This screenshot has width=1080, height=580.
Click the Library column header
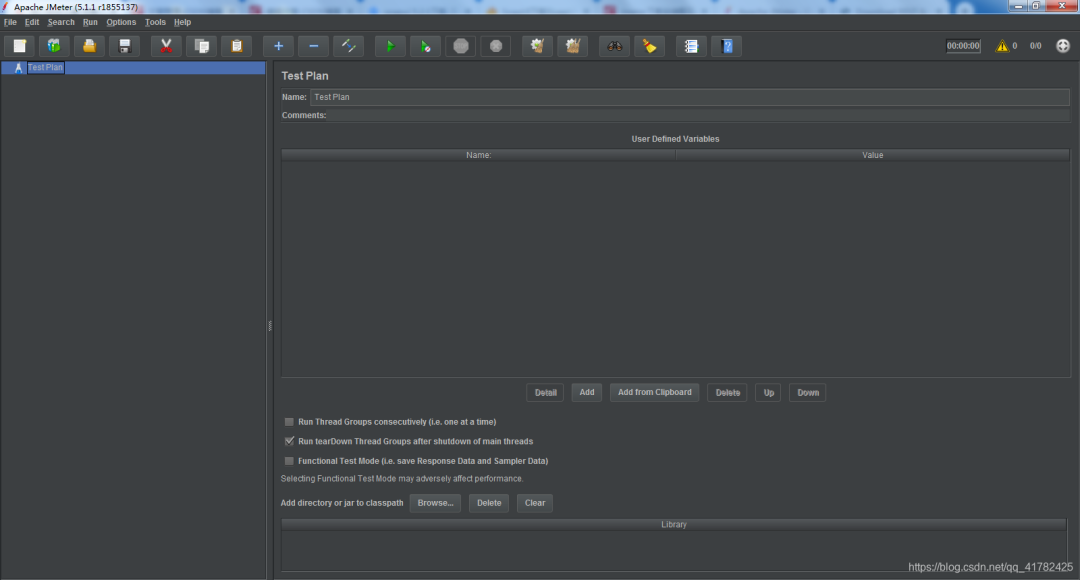coord(674,524)
